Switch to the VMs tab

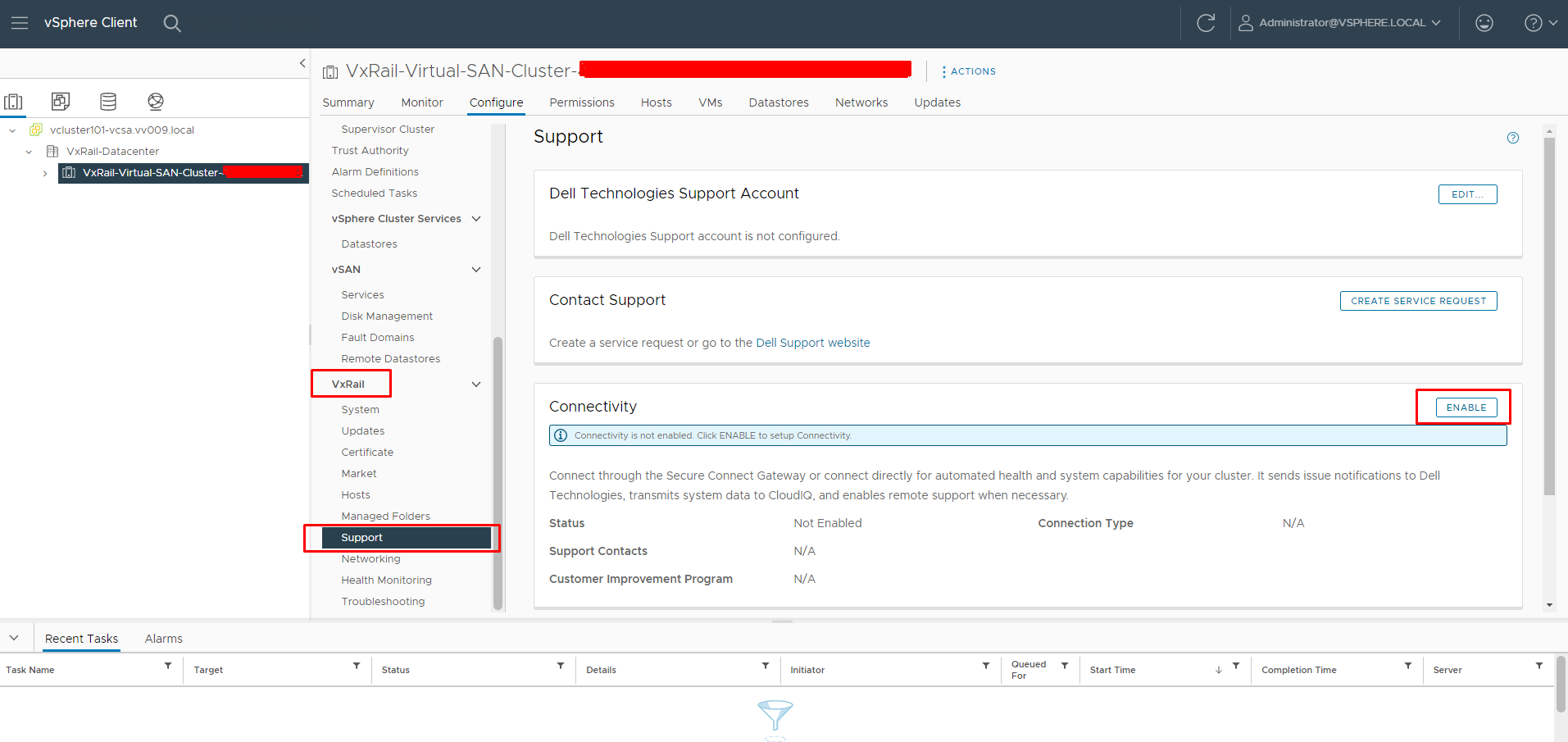tap(711, 102)
